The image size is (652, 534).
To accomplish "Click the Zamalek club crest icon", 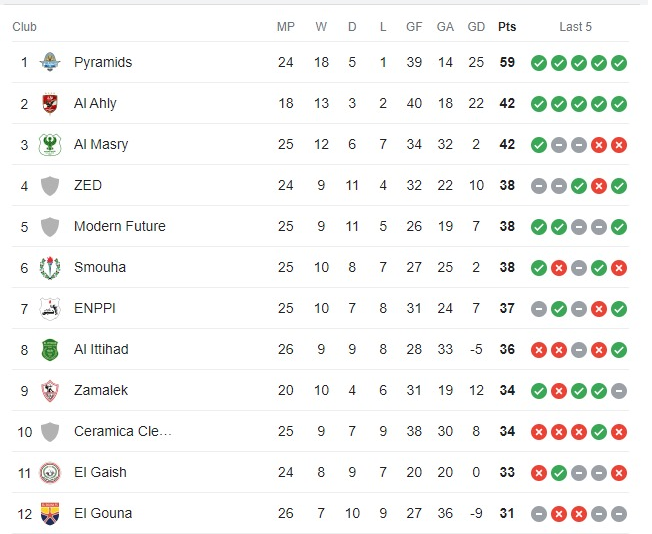I will coord(50,391).
